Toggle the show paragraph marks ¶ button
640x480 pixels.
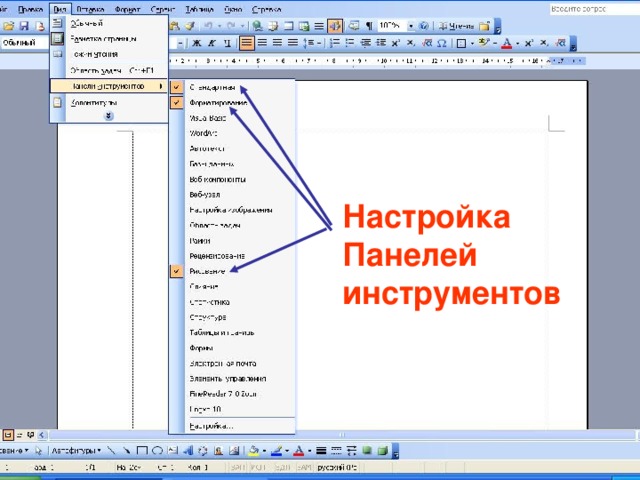(x=369, y=26)
